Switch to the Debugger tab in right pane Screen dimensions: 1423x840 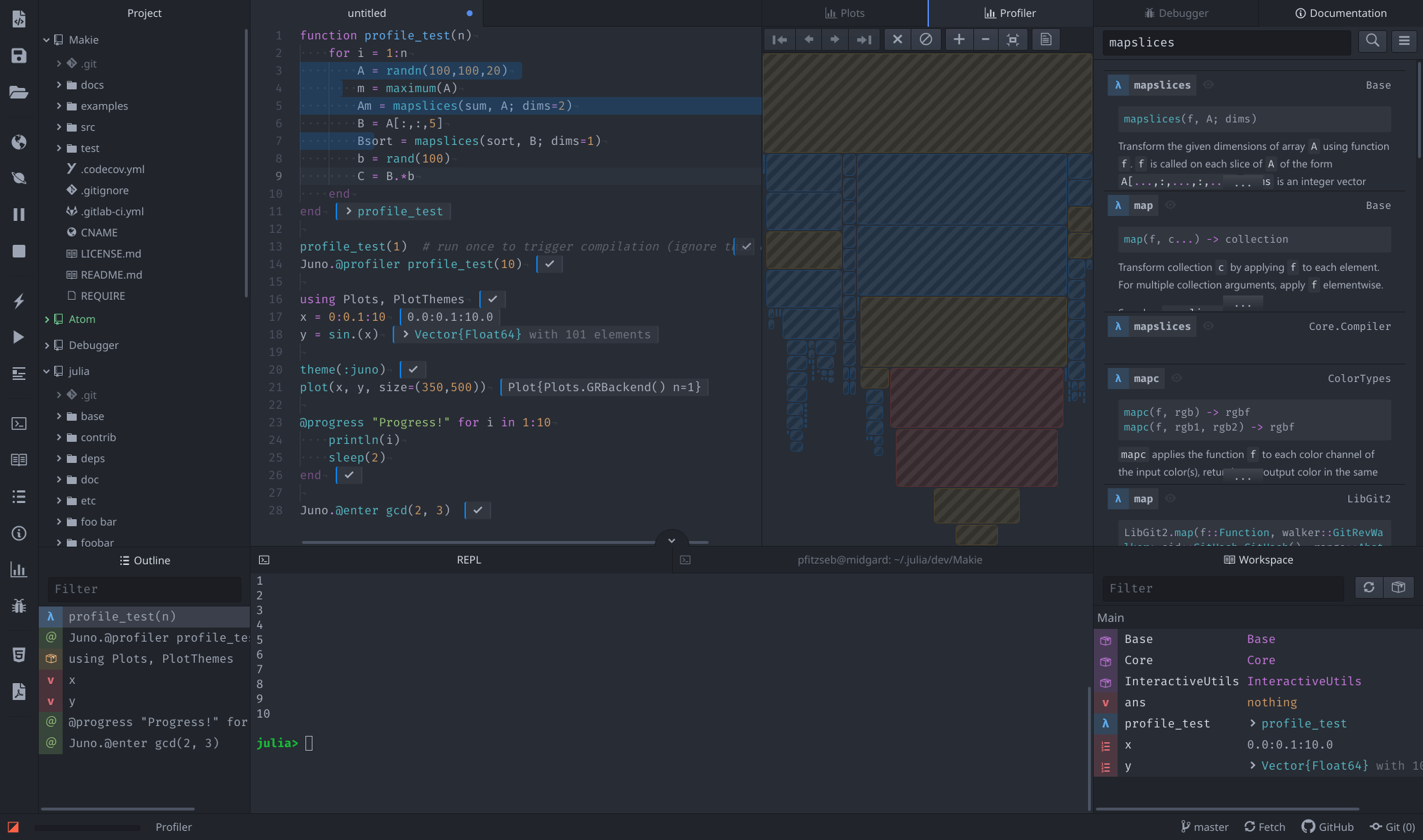coord(1176,13)
